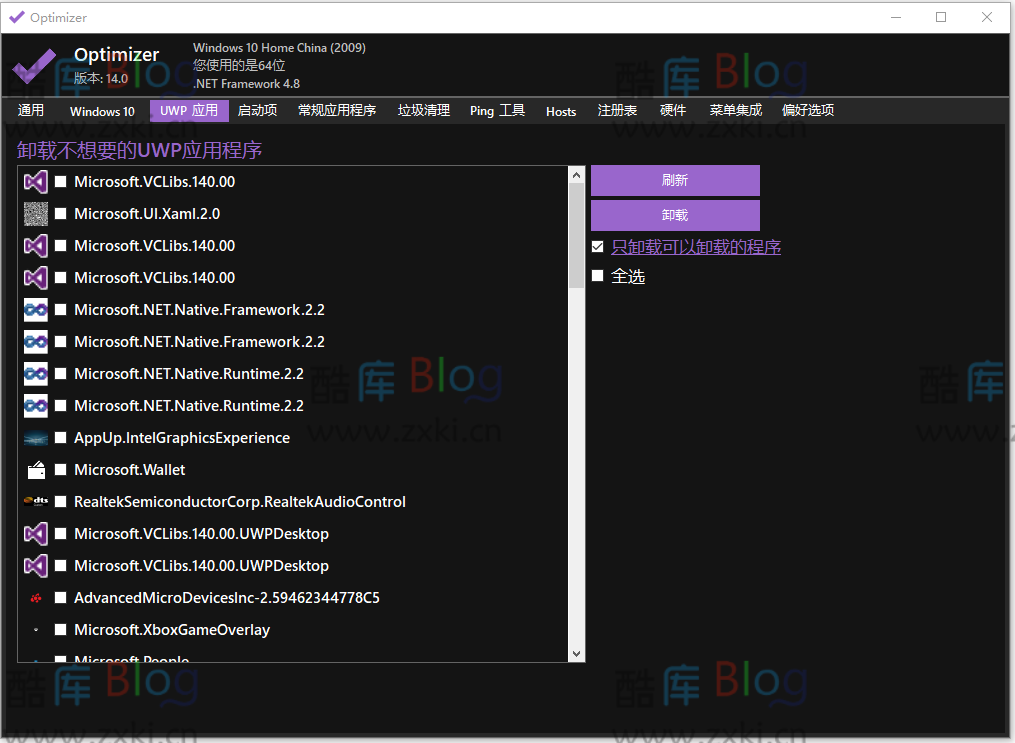Click the VCLibs.140.00.UWPDesktop purple icon
The height and width of the screenshot is (743, 1015).
35,533
